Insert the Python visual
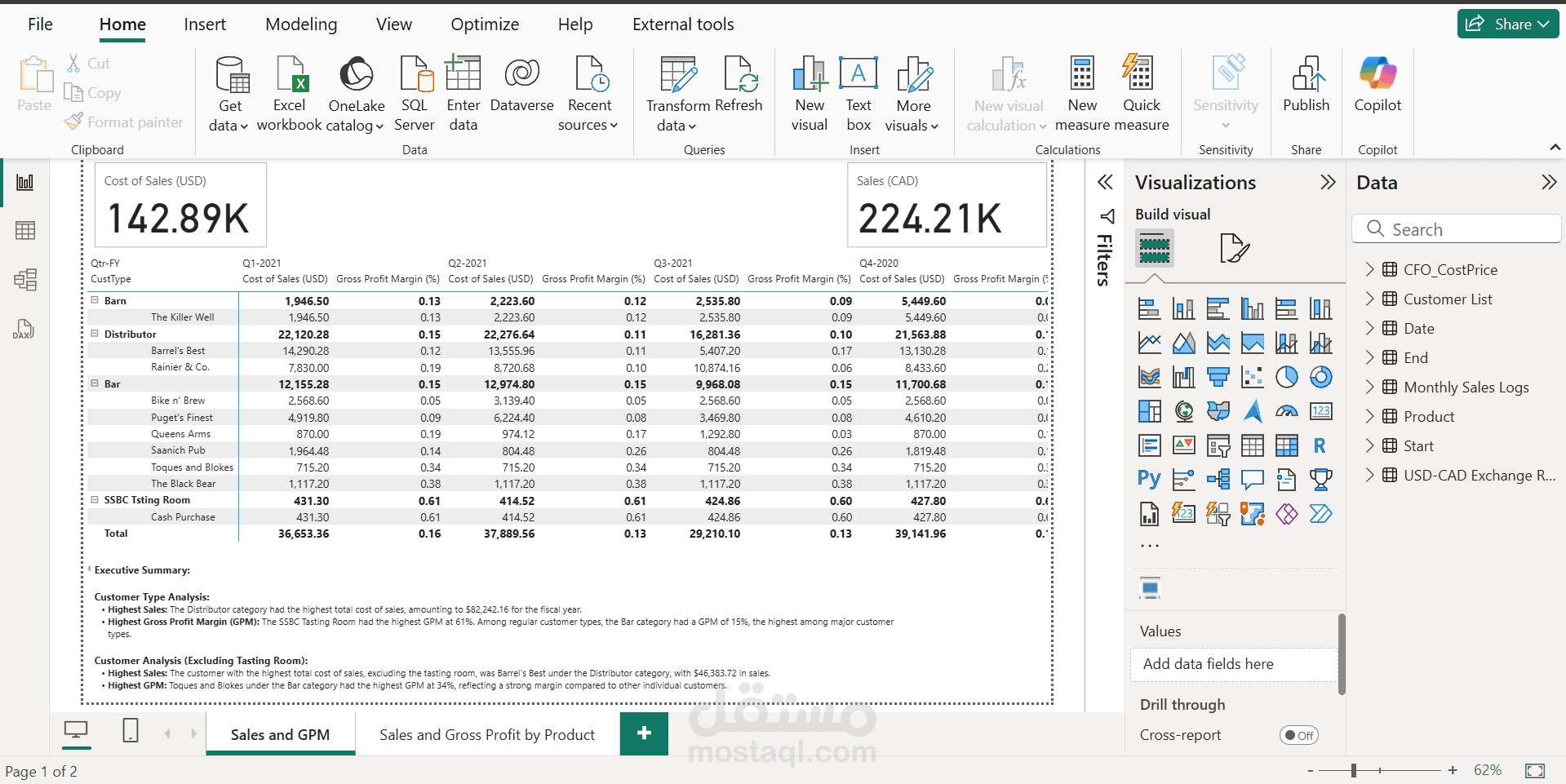The height and width of the screenshot is (784, 1566). pyautogui.click(x=1149, y=480)
